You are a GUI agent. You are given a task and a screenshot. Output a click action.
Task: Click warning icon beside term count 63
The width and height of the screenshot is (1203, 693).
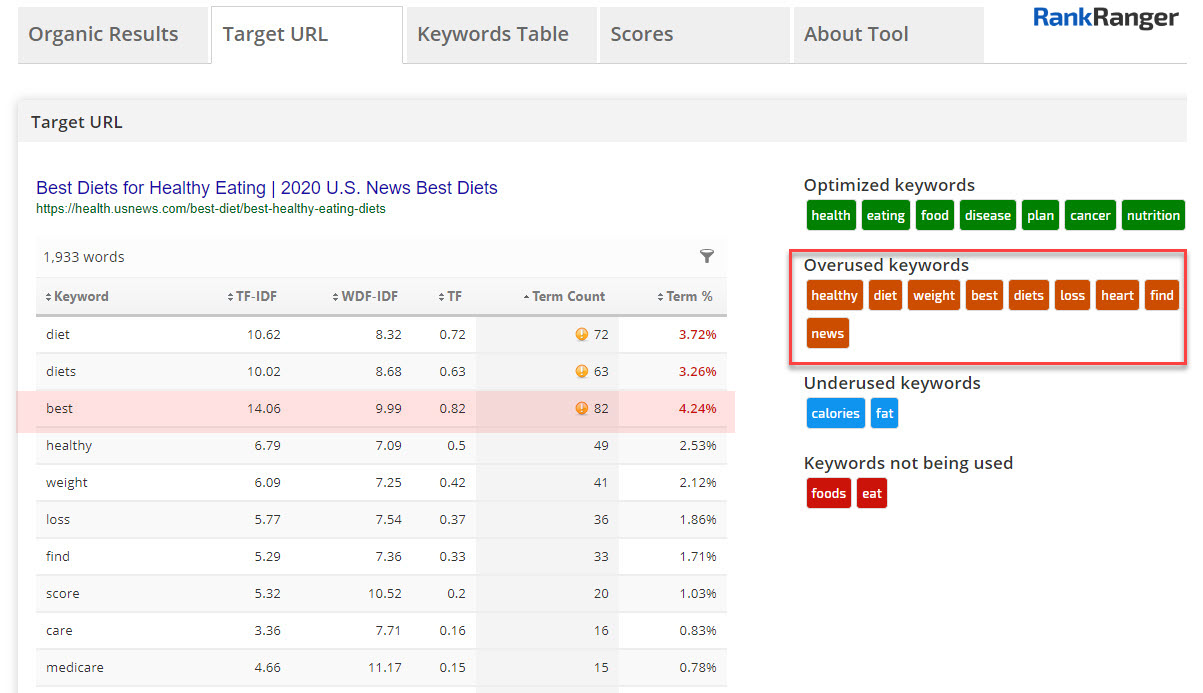click(x=581, y=372)
